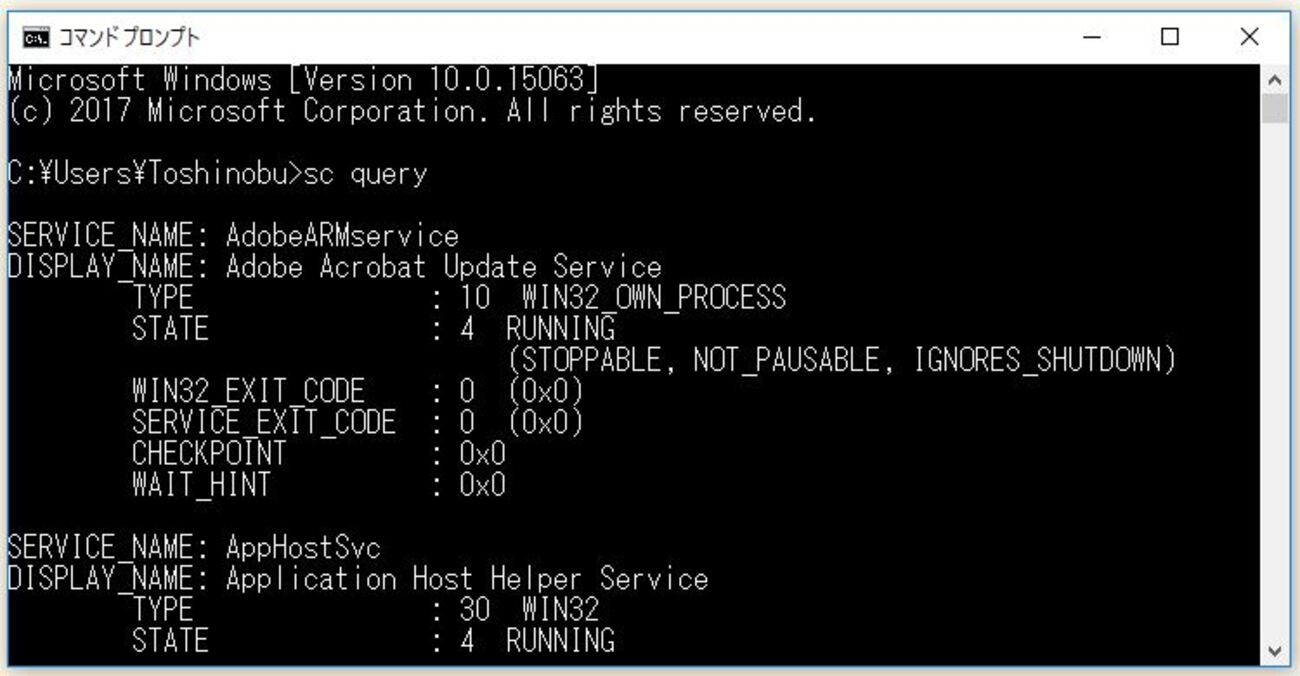Click the WIN32_EXIT_CODE label
Screen dimensions: 1300x676
[248, 391]
